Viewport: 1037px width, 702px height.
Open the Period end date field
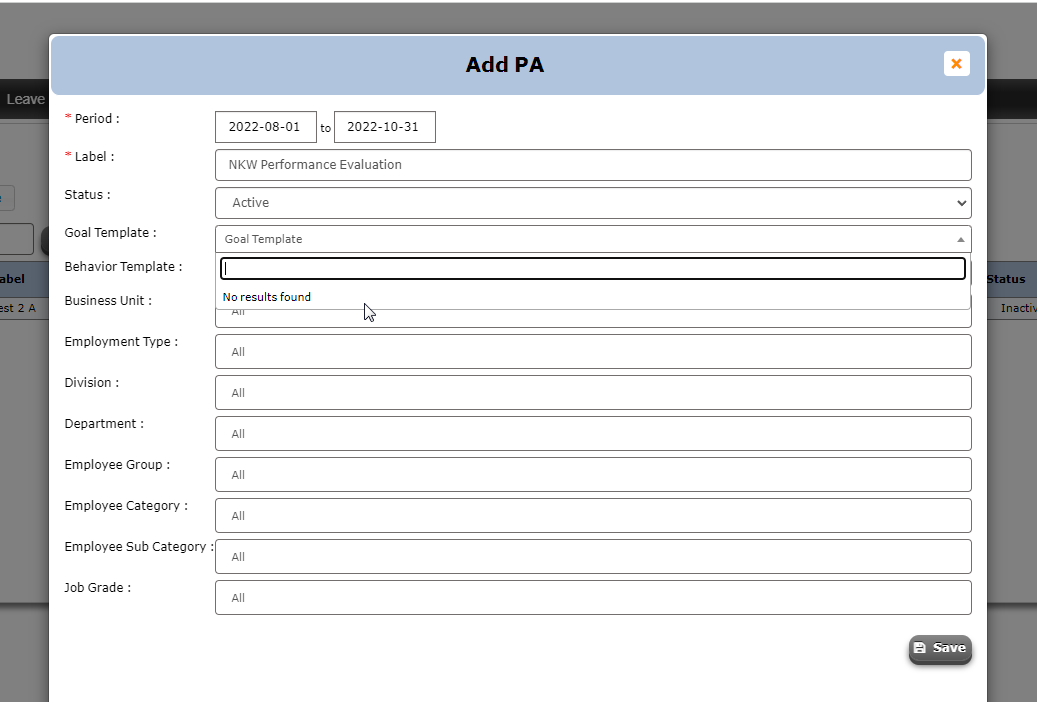pyautogui.click(x=385, y=127)
